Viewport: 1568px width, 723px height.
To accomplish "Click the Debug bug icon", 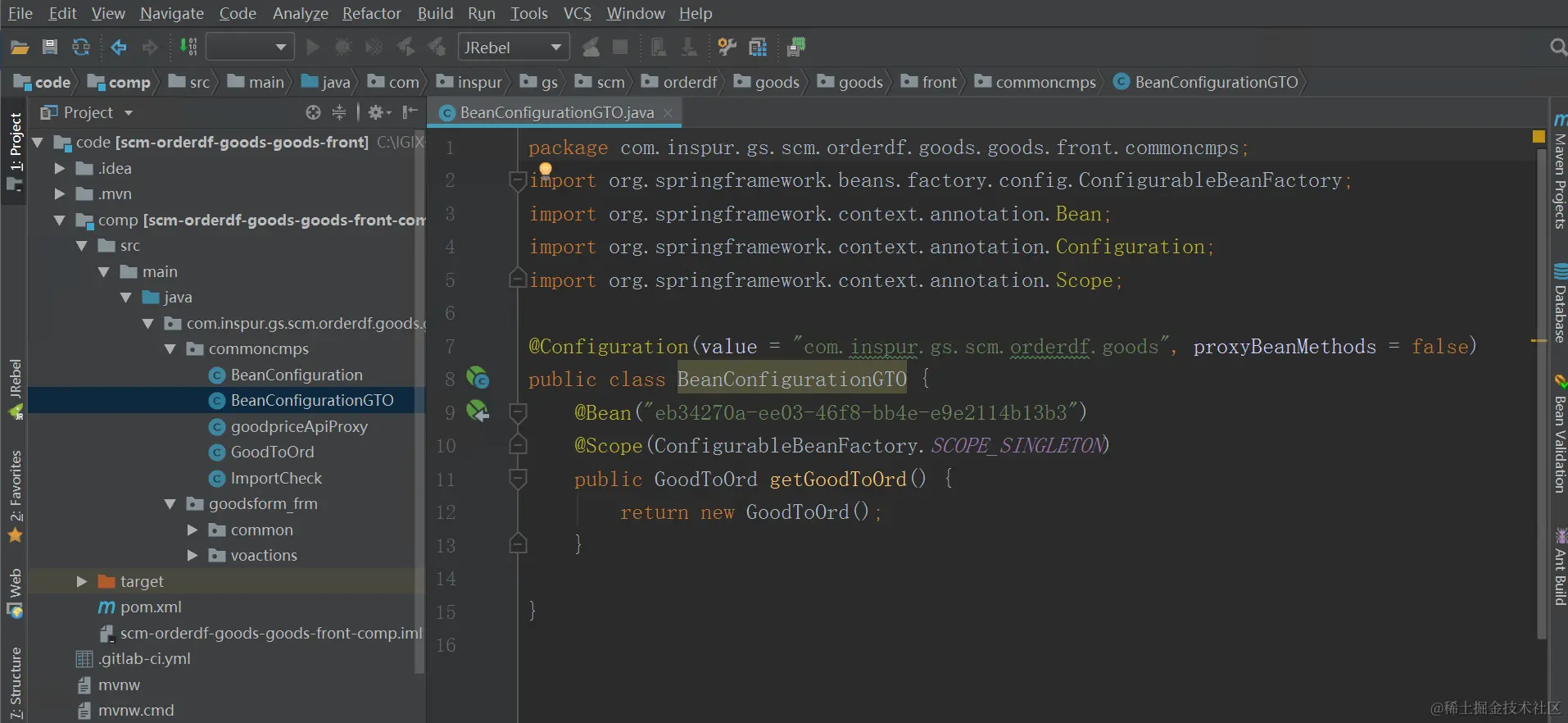I will click(x=343, y=48).
